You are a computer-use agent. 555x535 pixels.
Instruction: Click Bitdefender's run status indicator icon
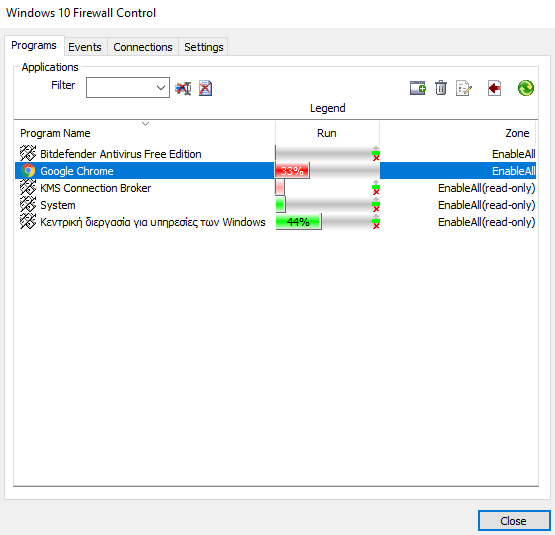(376, 154)
